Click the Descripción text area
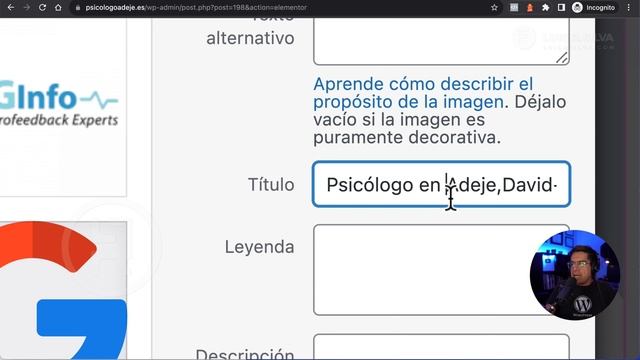Viewport: 640px width, 360px height. pyautogui.click(x=441, y=347)
